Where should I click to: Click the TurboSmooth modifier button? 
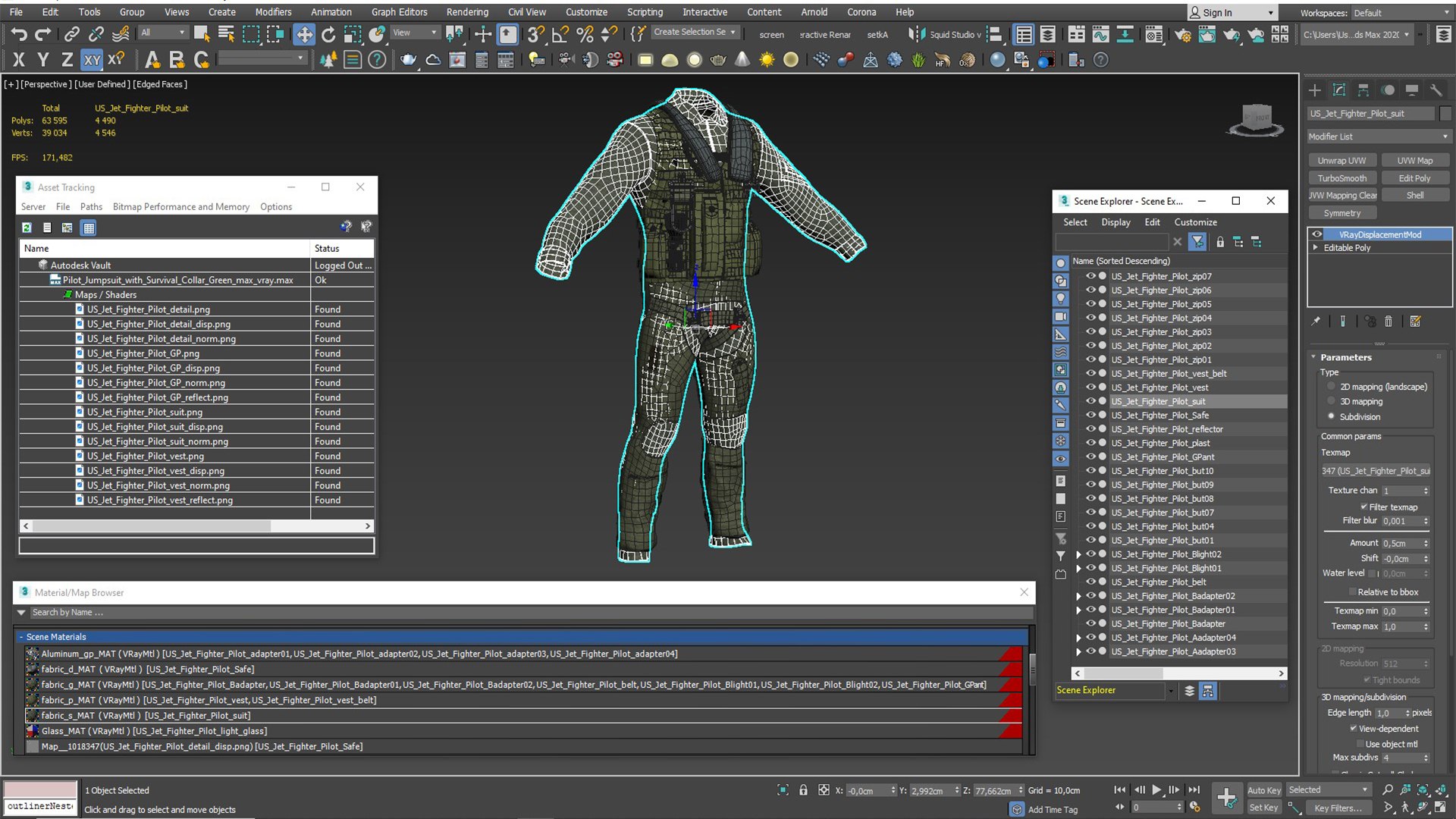pos(1341,178)
